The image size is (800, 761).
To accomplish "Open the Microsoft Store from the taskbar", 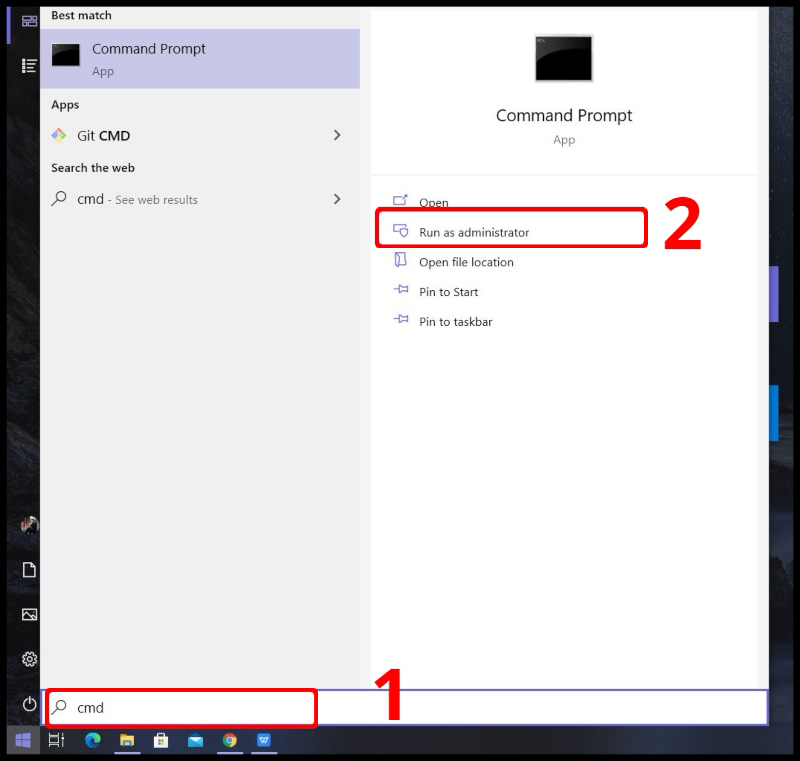I will point(161,741).
